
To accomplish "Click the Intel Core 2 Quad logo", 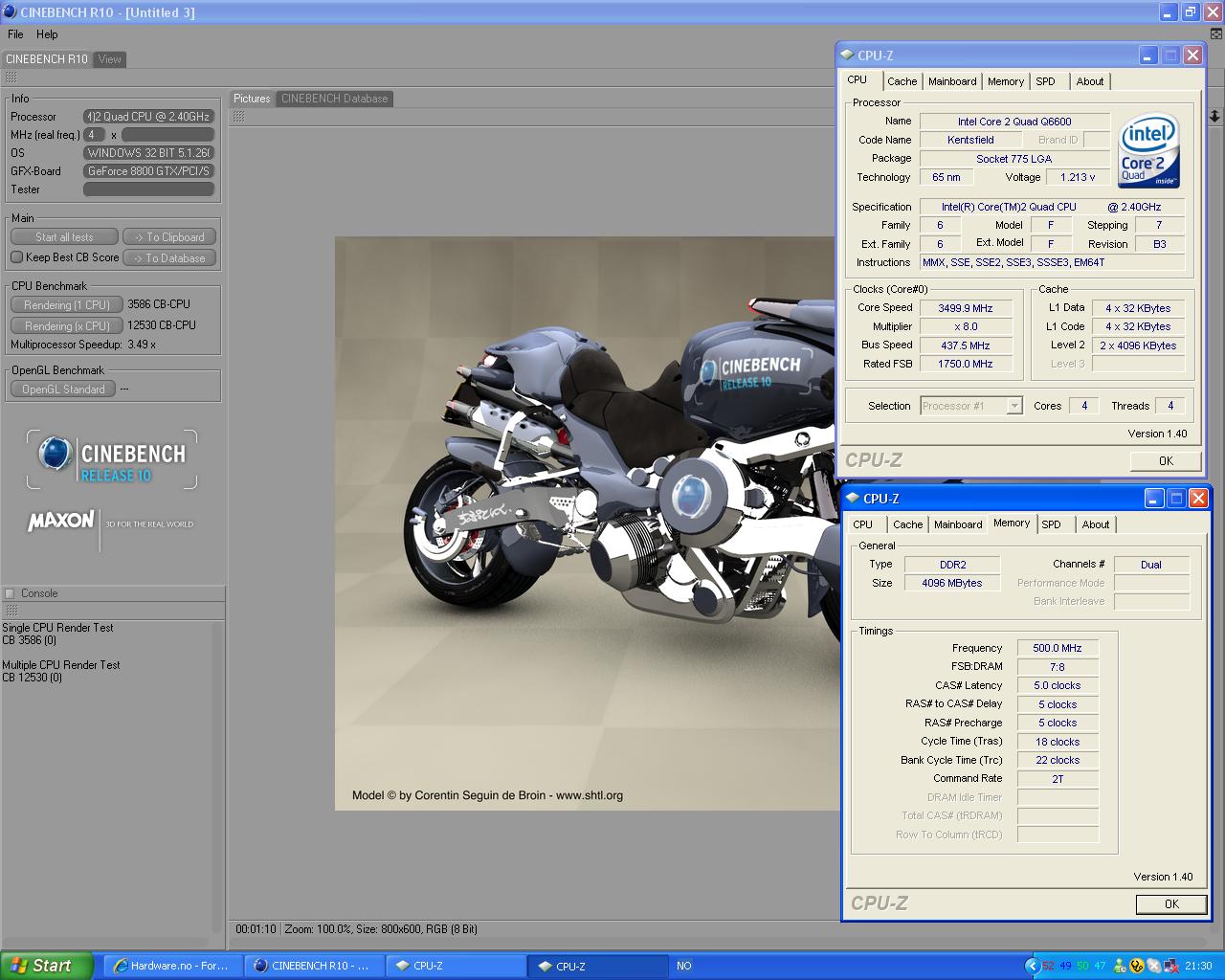I will point(1148,150).
